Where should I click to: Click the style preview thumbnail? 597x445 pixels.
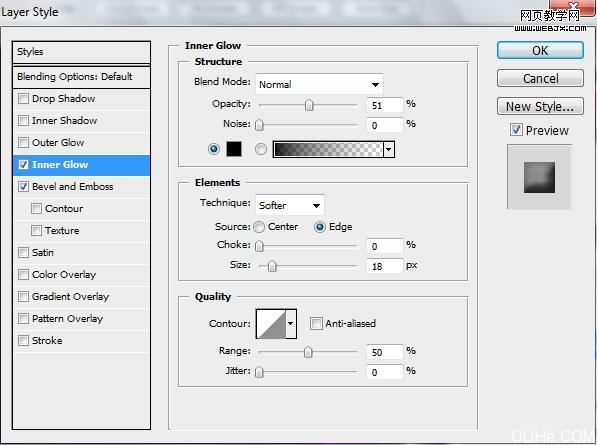pyautogui.click(x=539, y=177)
